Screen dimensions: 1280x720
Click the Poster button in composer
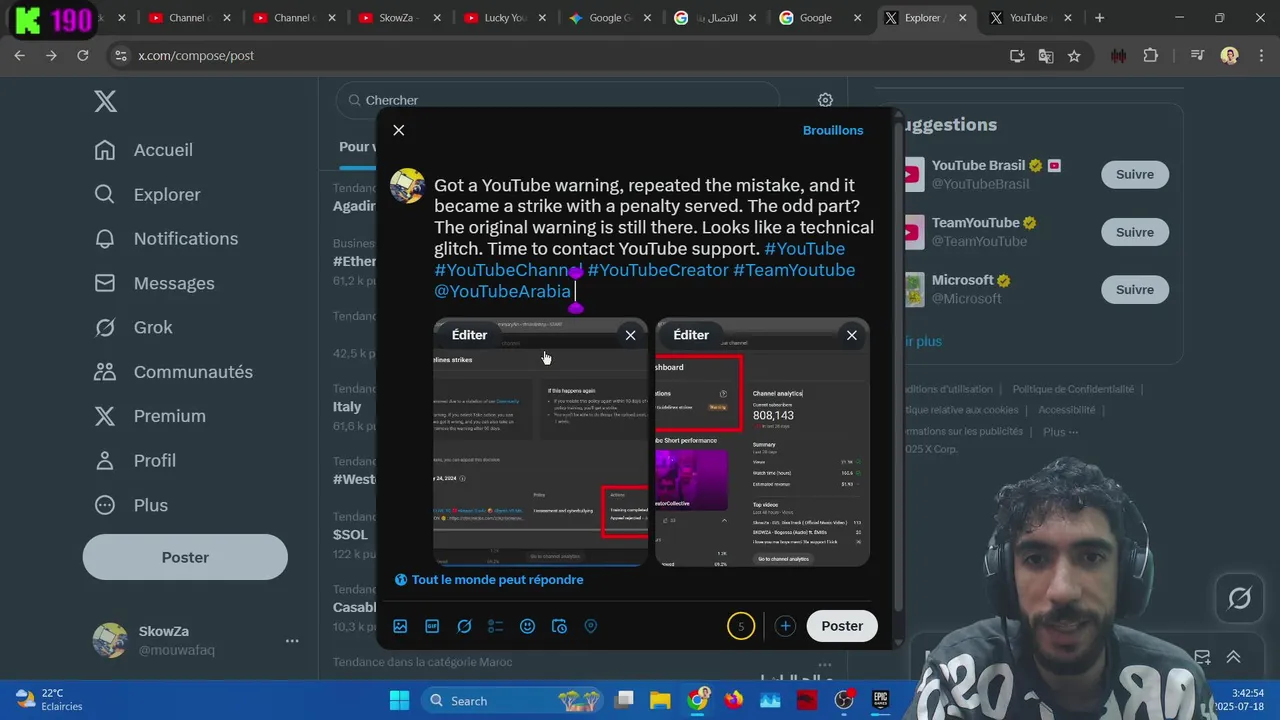click(x=842, y=626)
